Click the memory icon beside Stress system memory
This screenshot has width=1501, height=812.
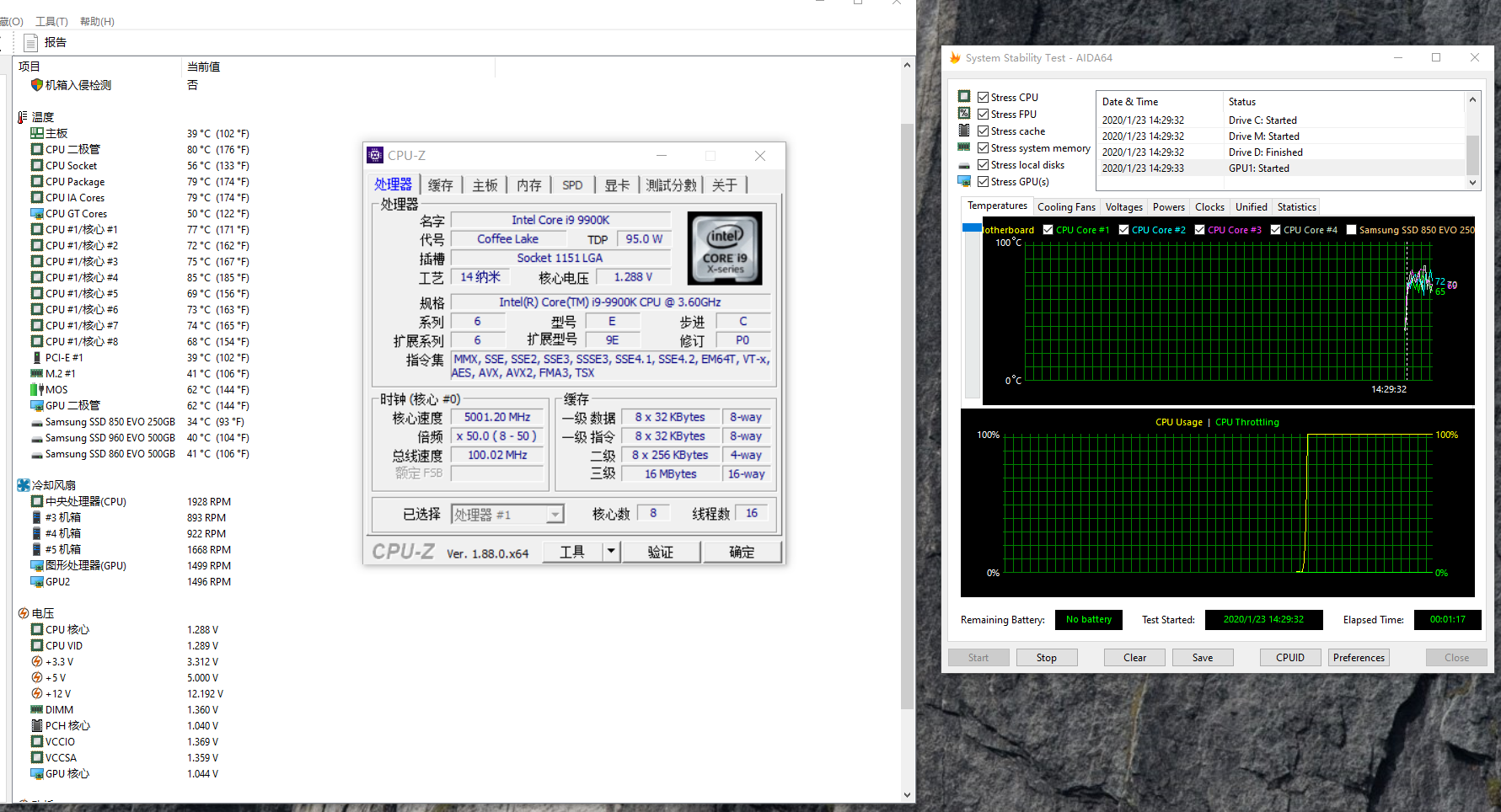coord(963,147)
